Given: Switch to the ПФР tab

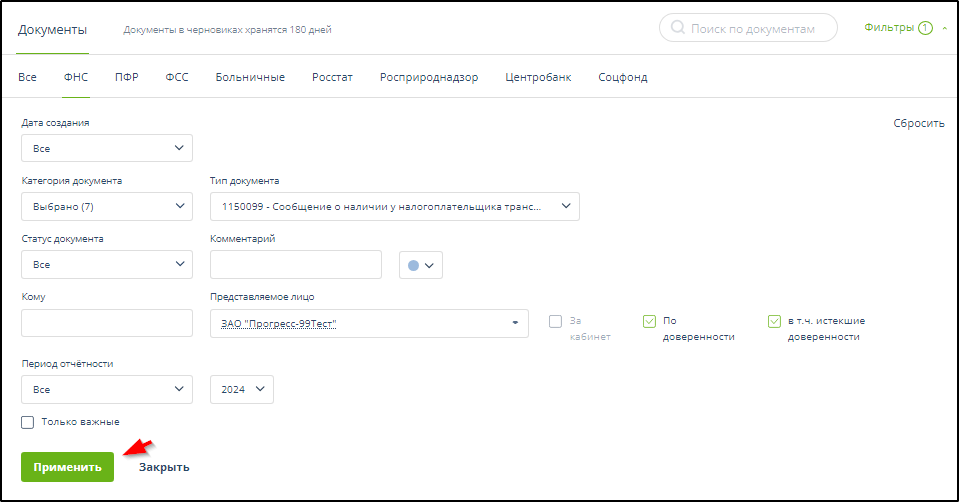Looking at the screenshot, I should click(127, 77).
